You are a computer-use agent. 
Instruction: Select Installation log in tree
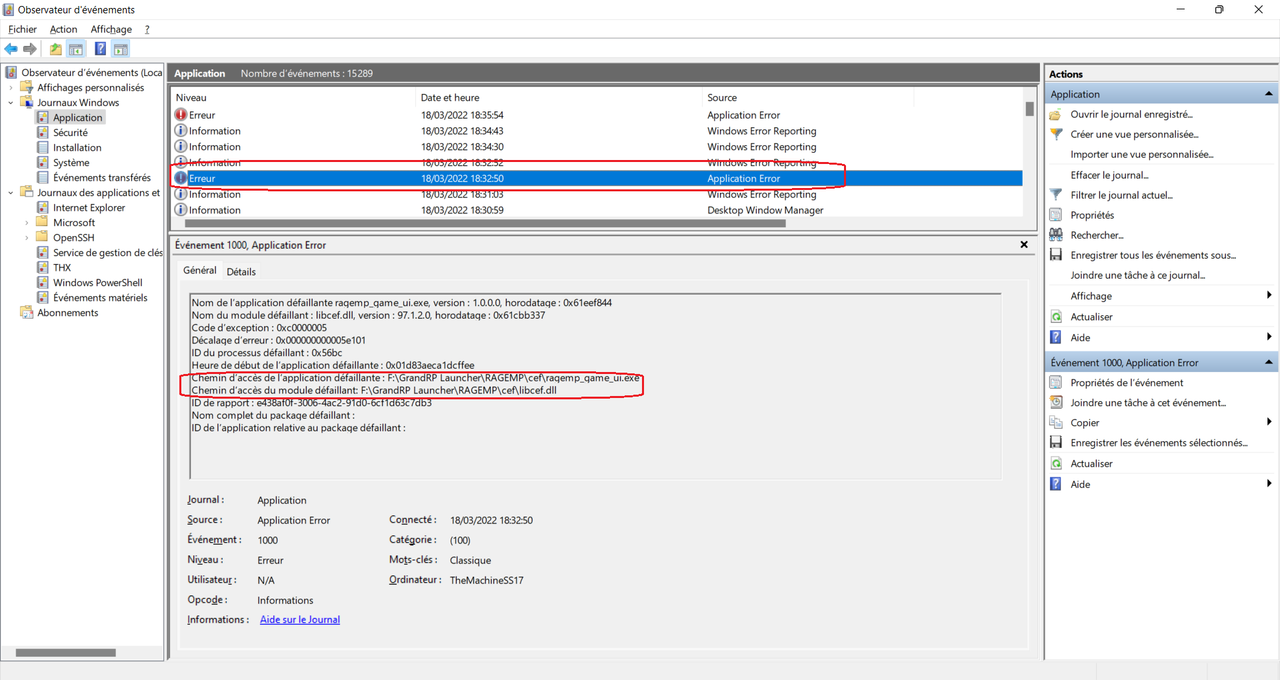[x=77, y=147]
